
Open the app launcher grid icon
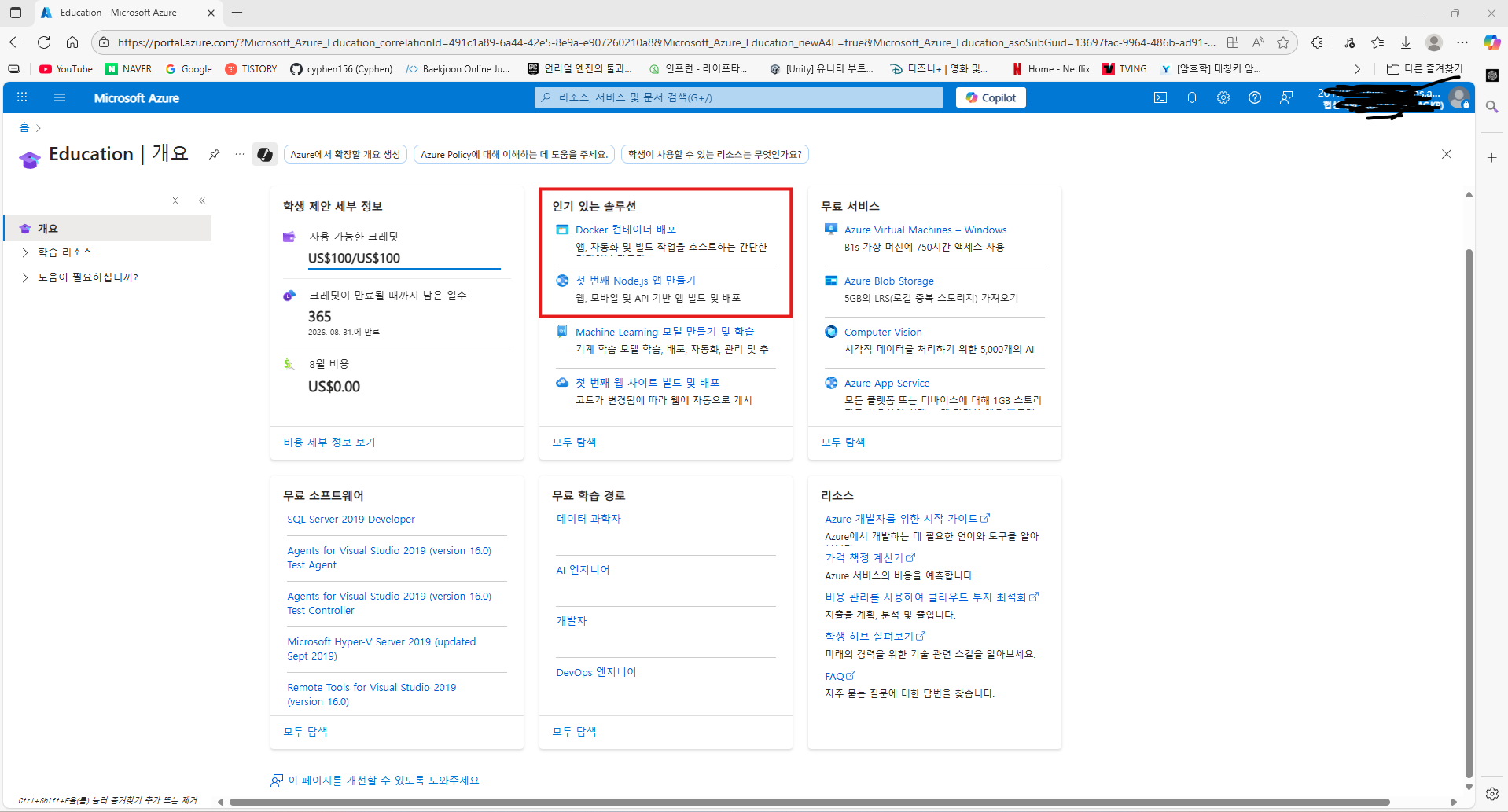coord(22,97)
